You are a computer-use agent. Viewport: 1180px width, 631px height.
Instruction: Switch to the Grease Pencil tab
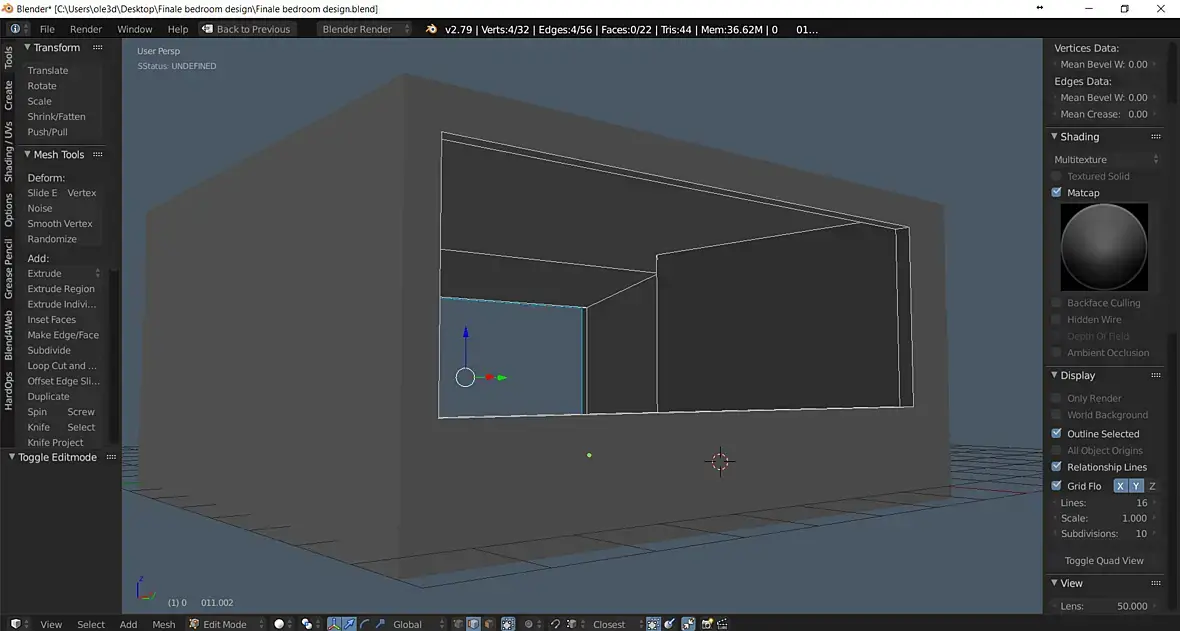point(8,269)
